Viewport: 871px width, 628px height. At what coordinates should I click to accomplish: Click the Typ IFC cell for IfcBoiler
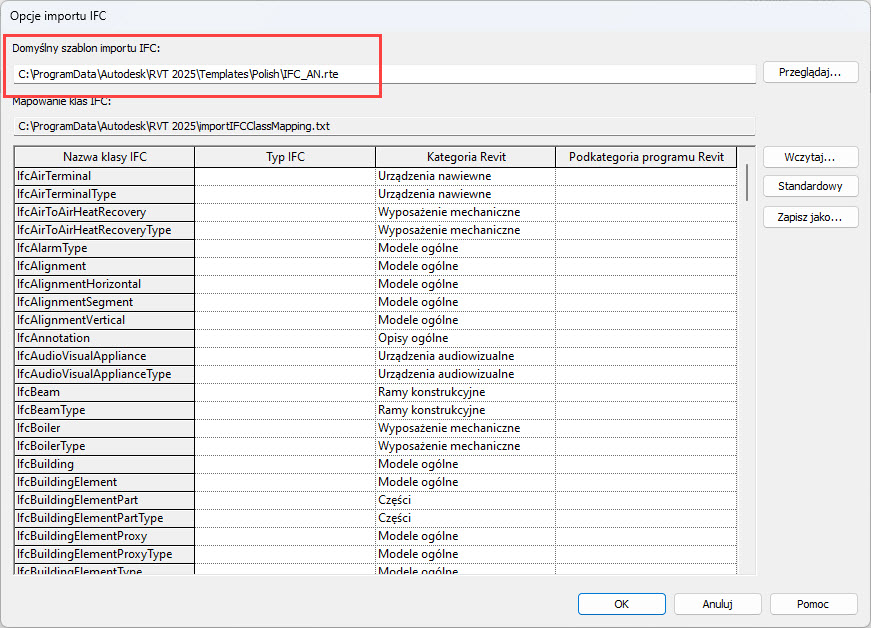[x=285, y=428]
